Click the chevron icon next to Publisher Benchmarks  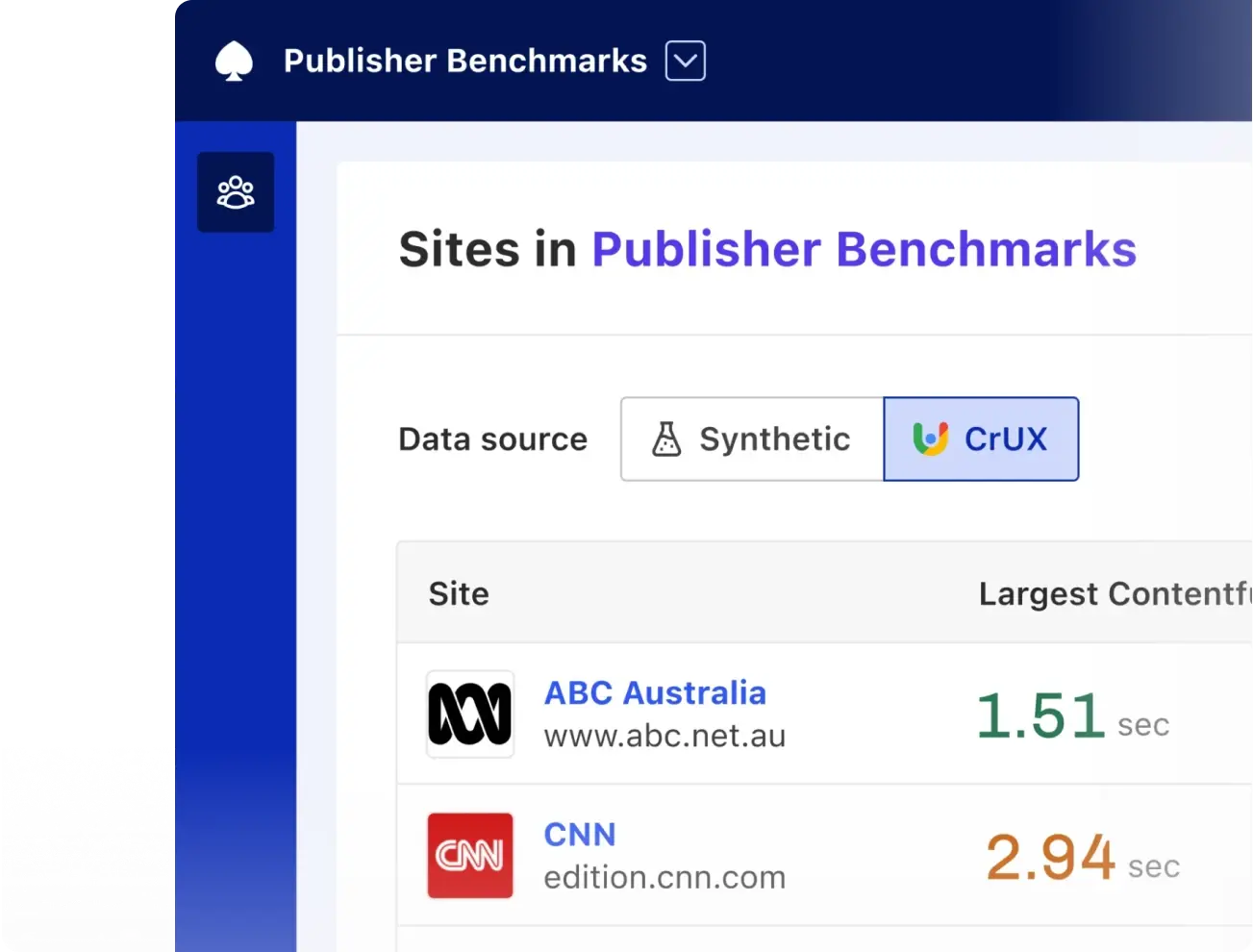click(685, 61)
